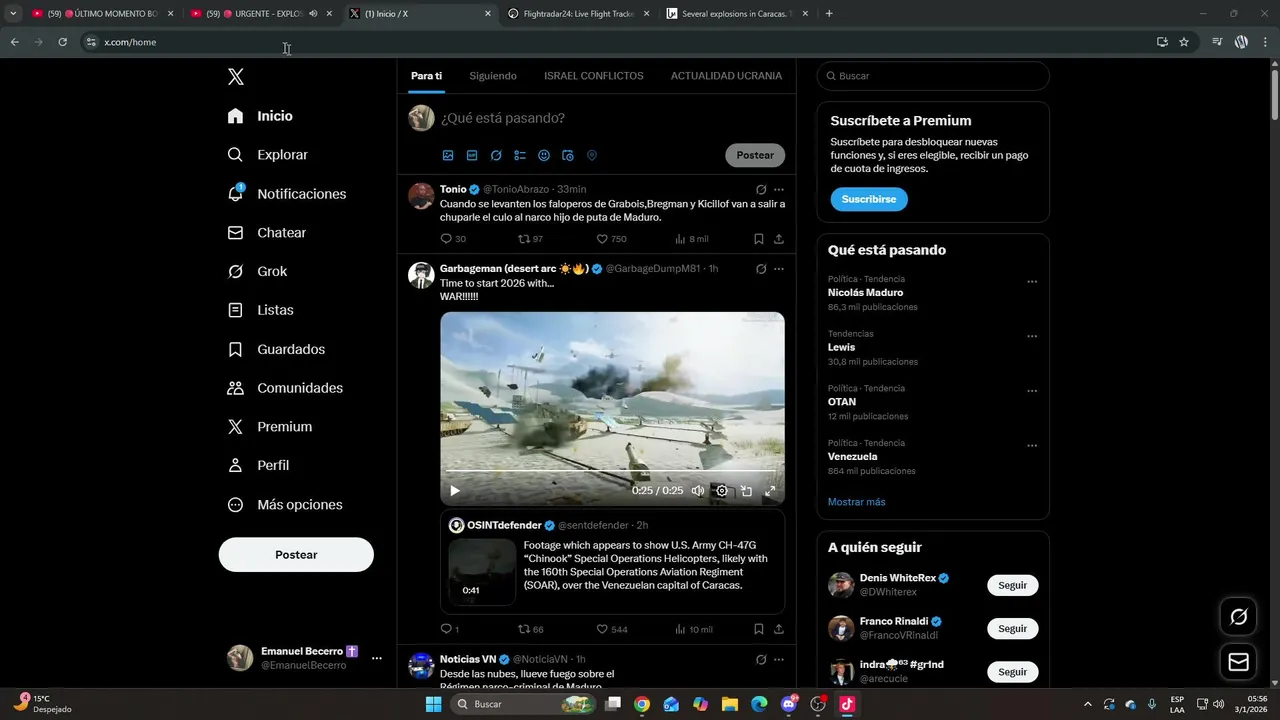Repost Garbageman's post showing 66
The height and width of the screenshot is (720, 1280).
(x=530, y=629)
